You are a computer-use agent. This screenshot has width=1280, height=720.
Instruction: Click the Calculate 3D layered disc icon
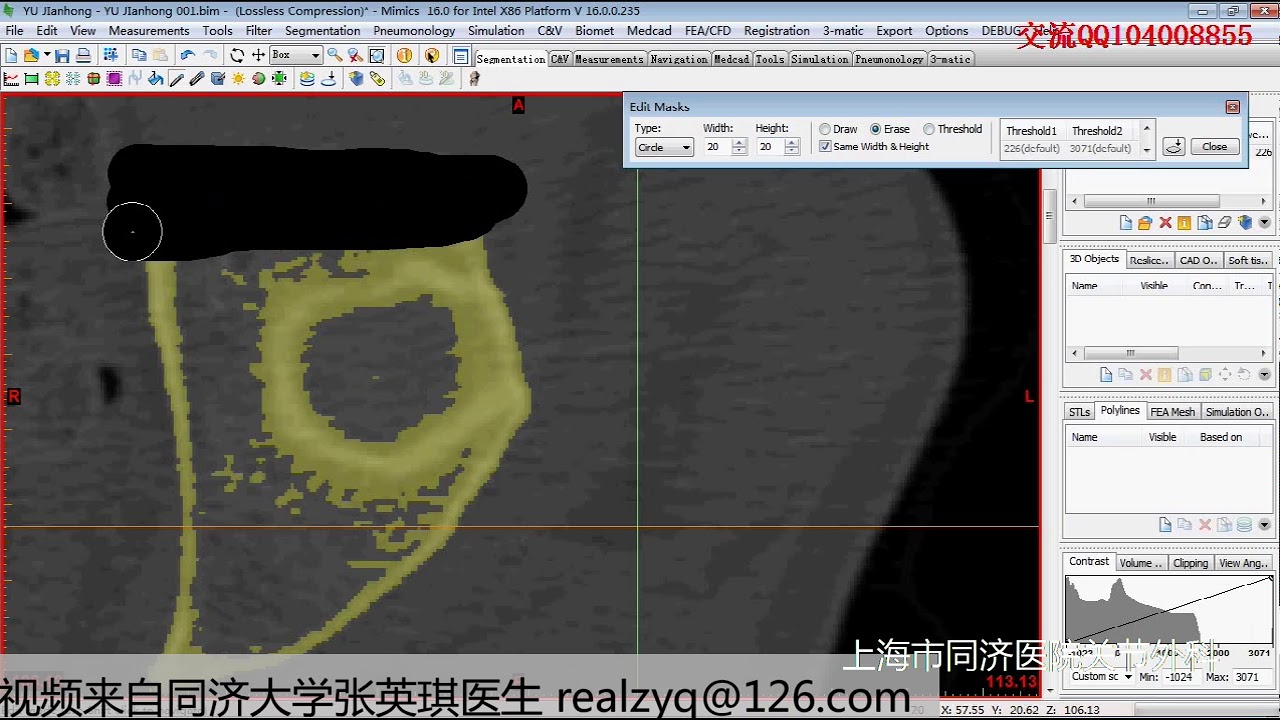pyautogui.click(x=307, y=79)
